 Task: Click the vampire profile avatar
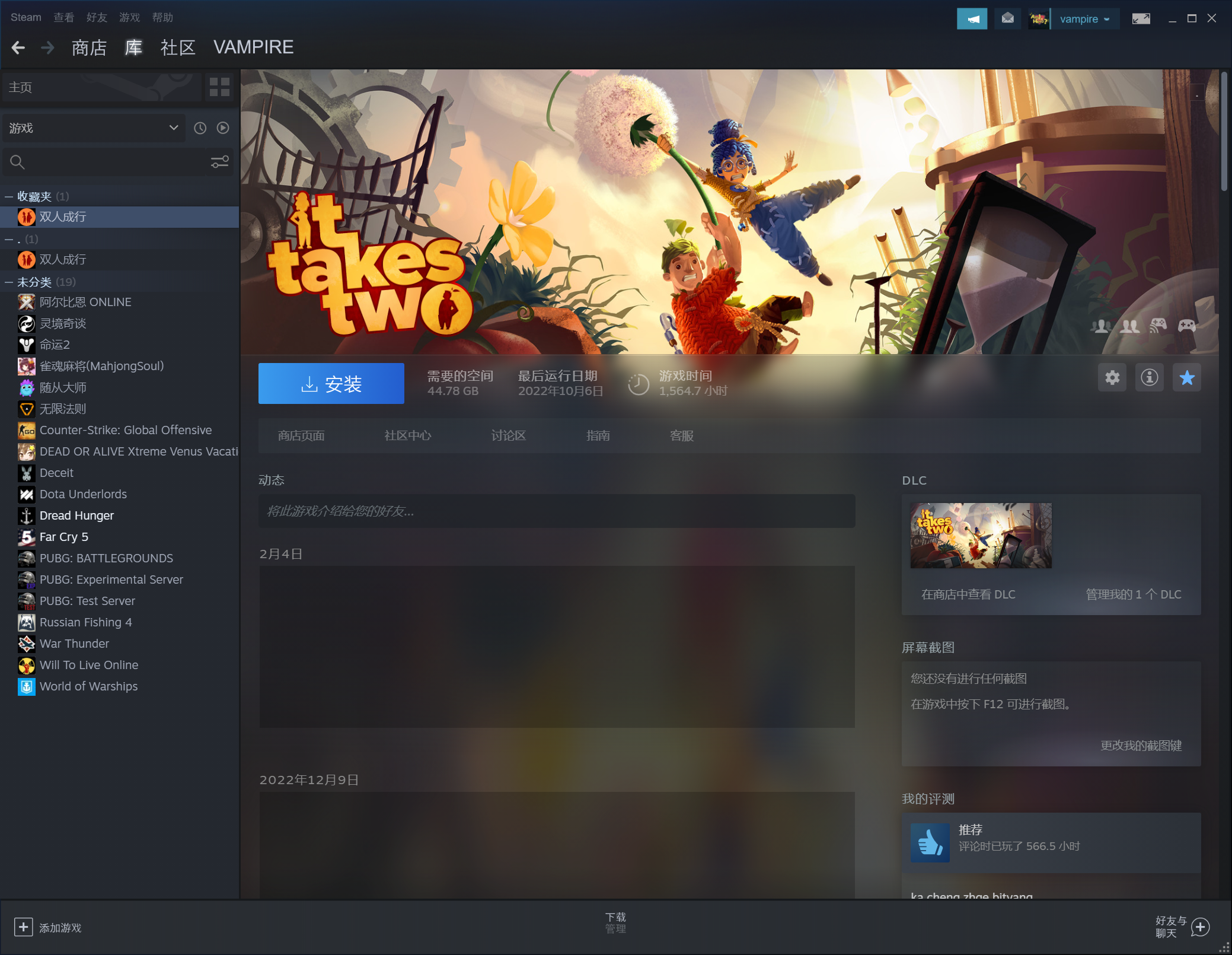(1039, 18)
